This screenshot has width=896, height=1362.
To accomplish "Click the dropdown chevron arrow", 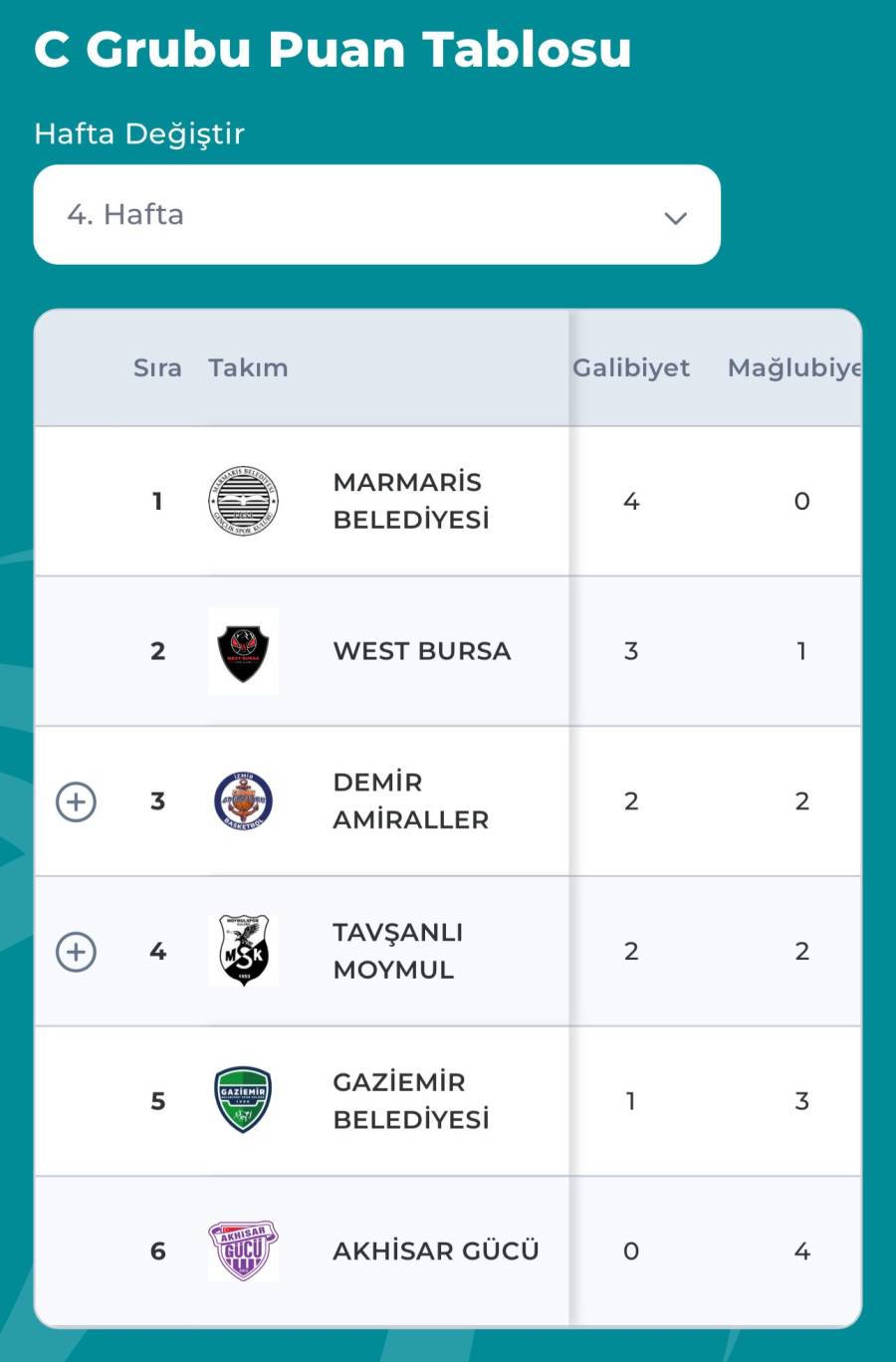I will point(676,218).
